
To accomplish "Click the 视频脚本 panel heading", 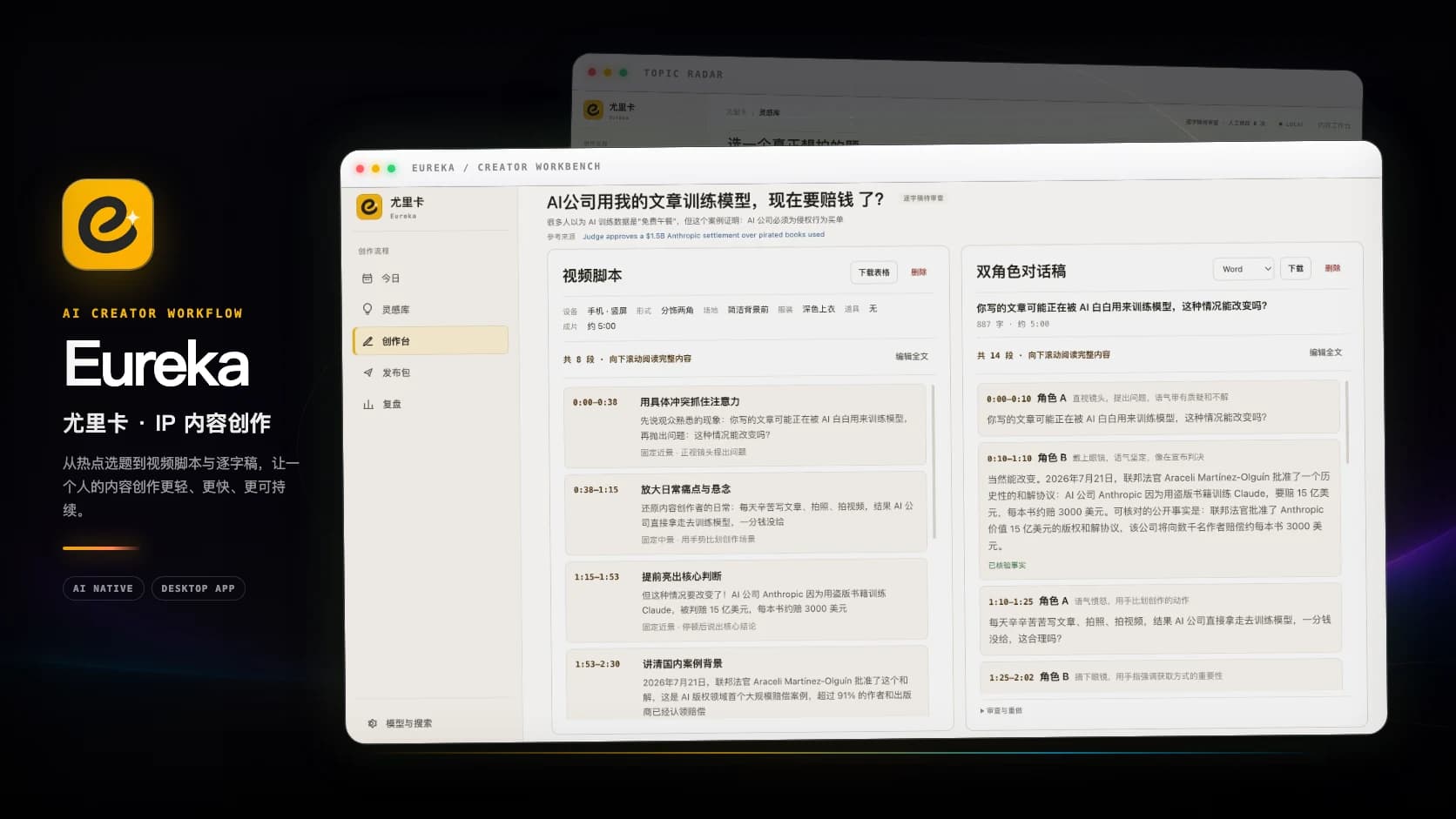I will [x=592, y=276].
